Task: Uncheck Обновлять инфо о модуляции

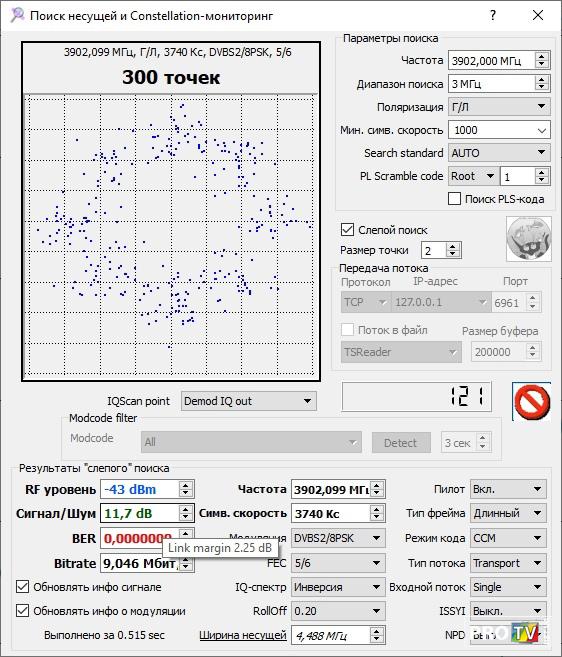Action: pyautogui.click(x=22, y=610)
